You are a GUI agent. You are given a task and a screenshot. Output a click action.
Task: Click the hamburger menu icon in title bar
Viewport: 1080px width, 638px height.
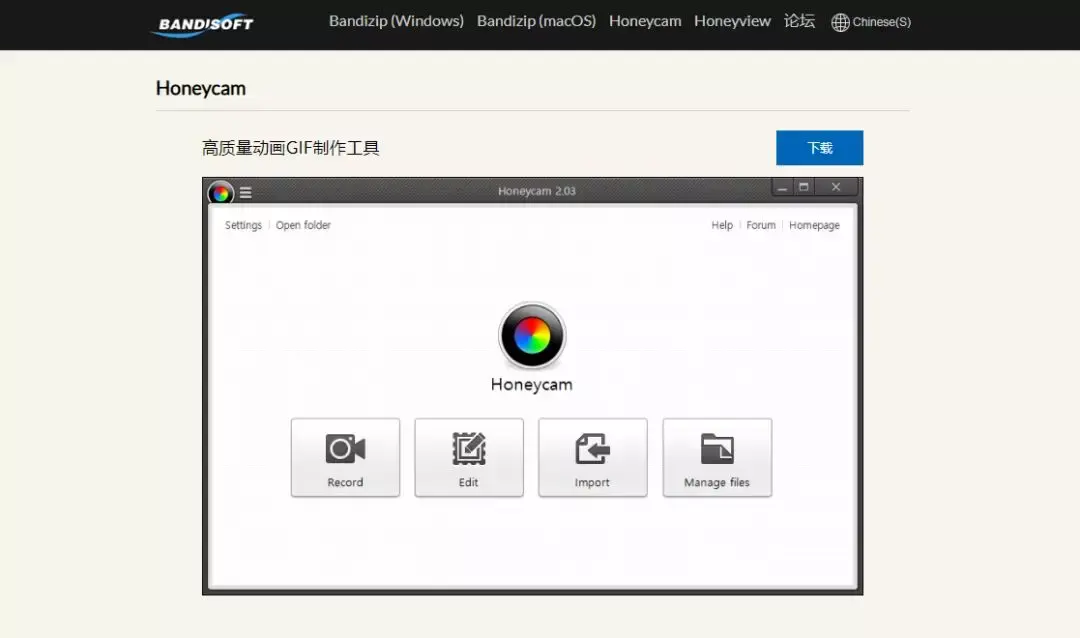245,192
